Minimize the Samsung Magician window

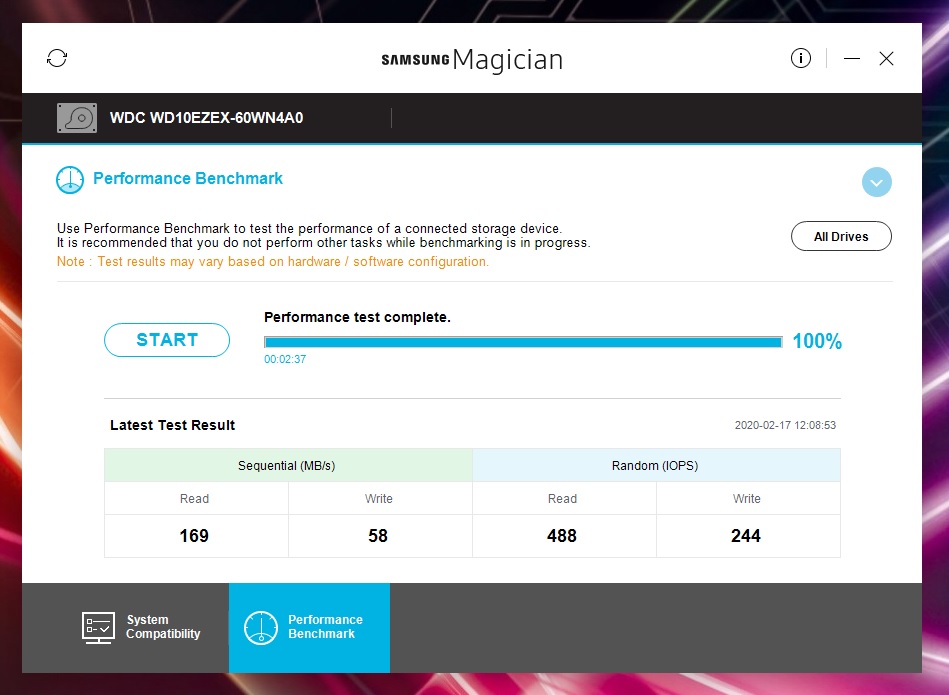(x=852, y=58)
